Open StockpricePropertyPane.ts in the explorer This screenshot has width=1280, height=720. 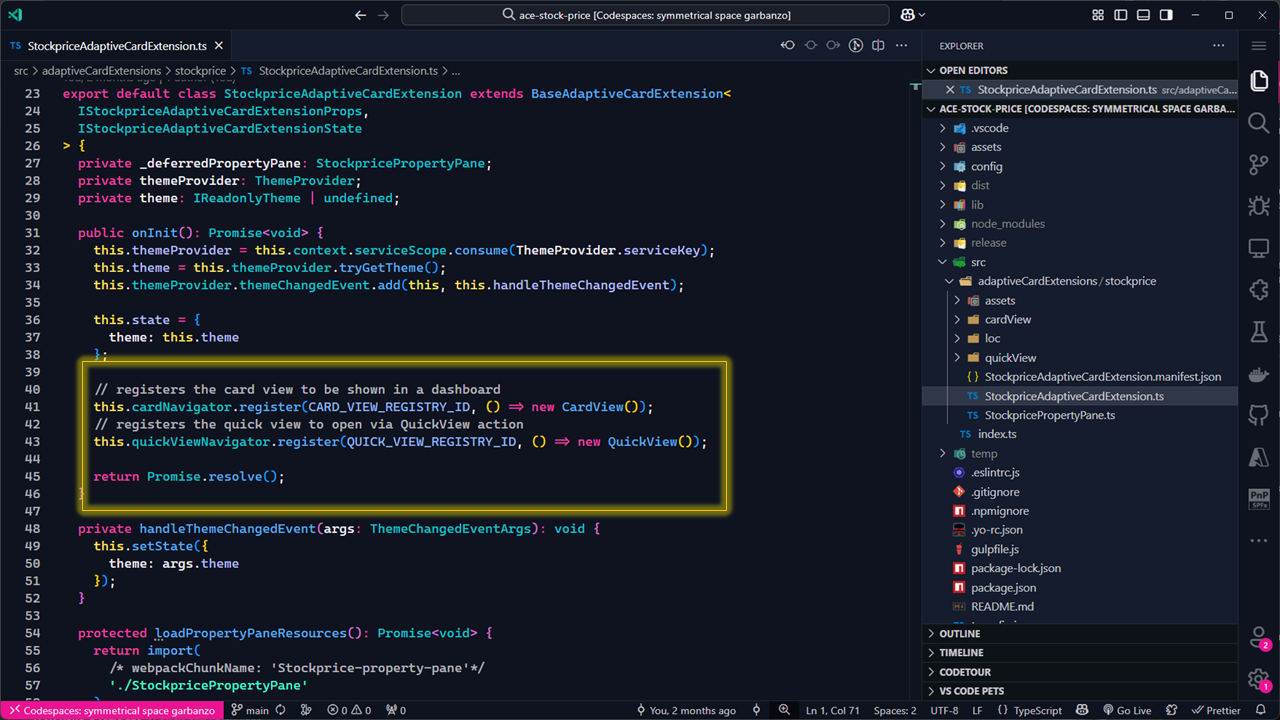pyautogui.click(x=1049, y=415)
